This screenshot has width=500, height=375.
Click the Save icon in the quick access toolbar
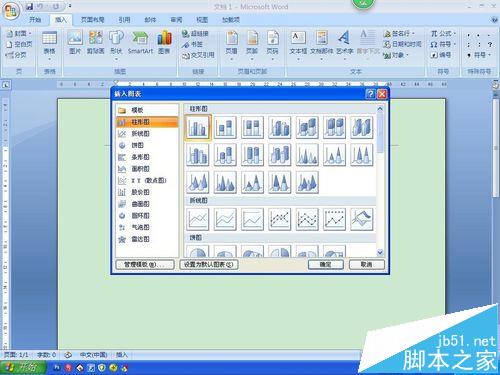point(30,6)
